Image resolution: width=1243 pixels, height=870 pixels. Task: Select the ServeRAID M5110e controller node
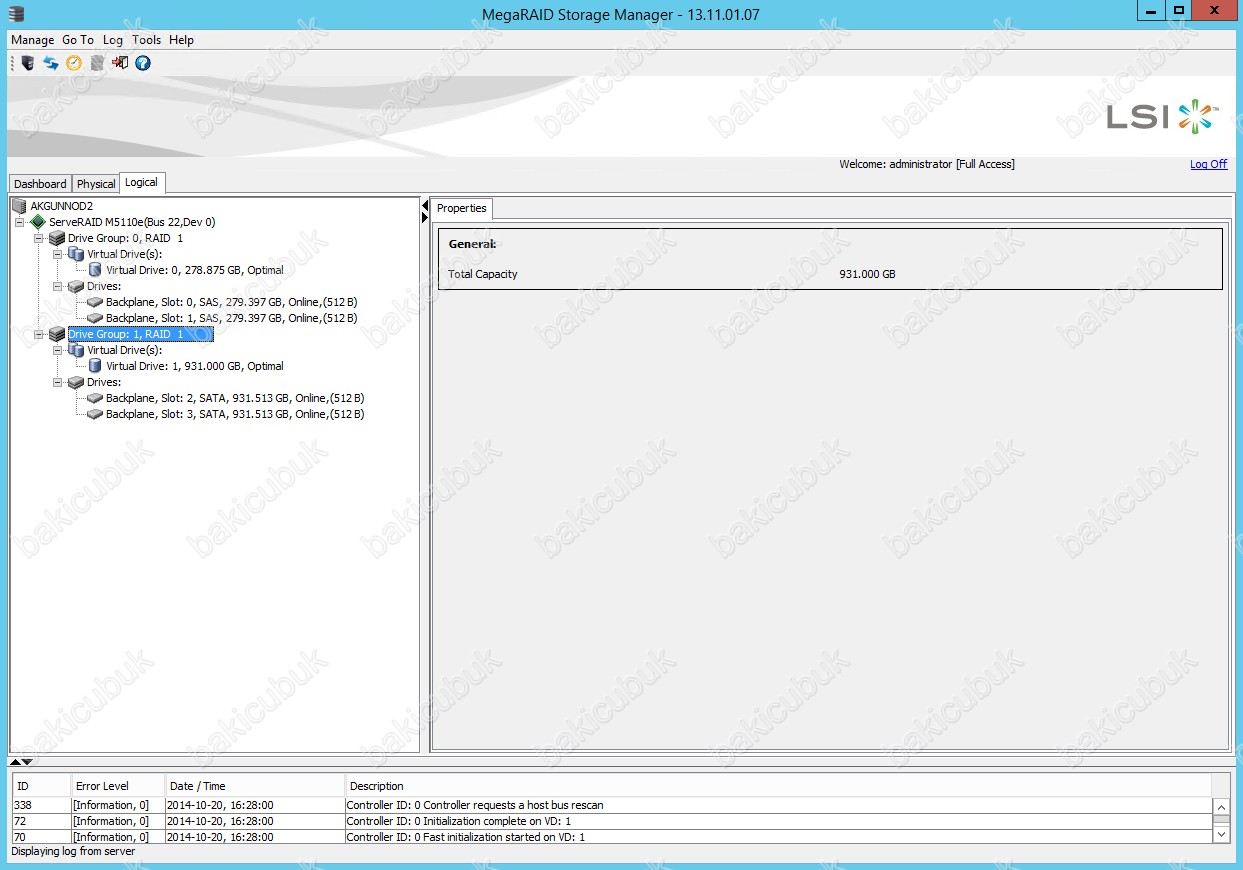(x=131, y=222)
